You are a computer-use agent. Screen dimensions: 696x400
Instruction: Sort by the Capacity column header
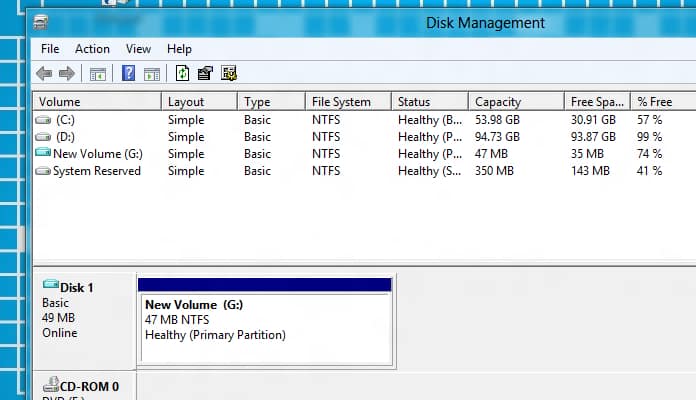pyautogui.click(x=498, y=102)
